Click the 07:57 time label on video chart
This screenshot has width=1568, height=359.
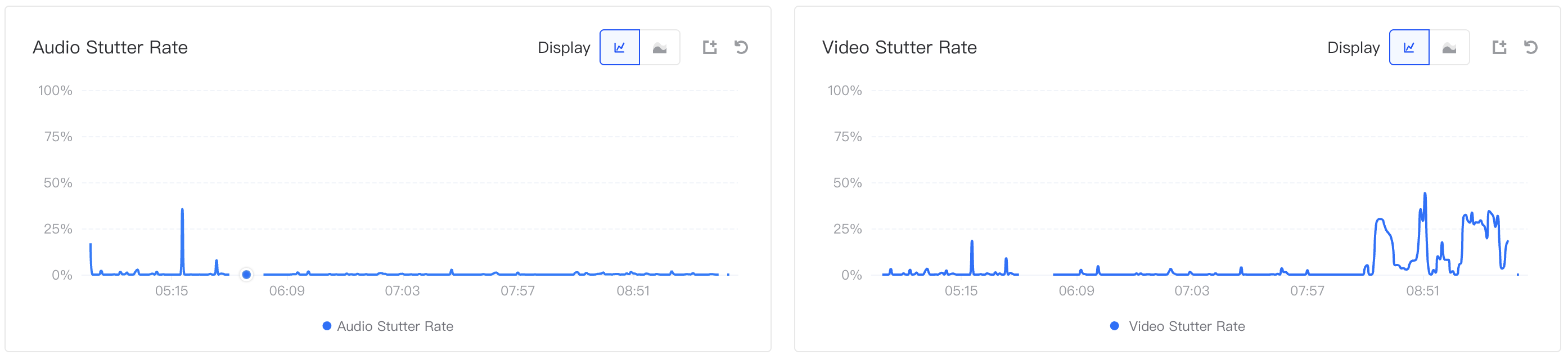1307,291
